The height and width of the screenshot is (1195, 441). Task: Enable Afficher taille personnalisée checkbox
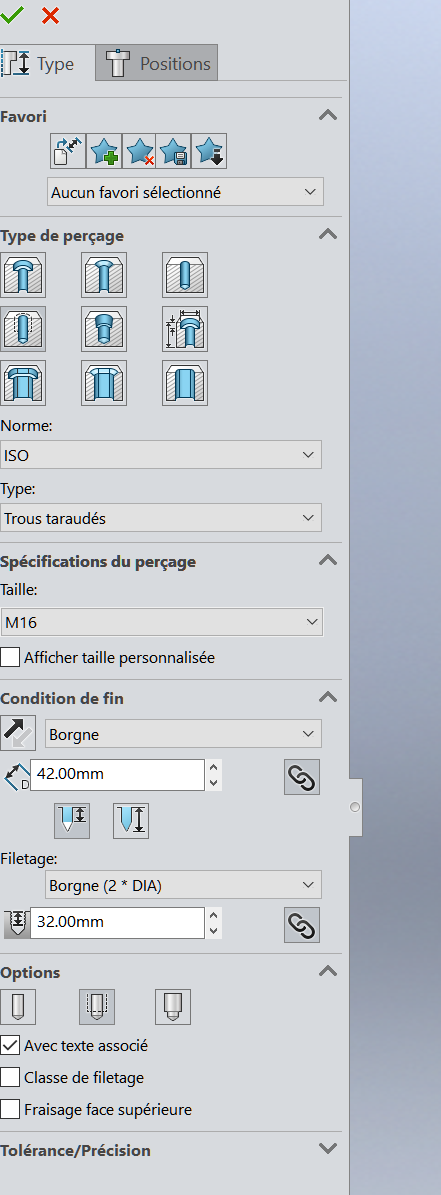[x=10, y=657]
